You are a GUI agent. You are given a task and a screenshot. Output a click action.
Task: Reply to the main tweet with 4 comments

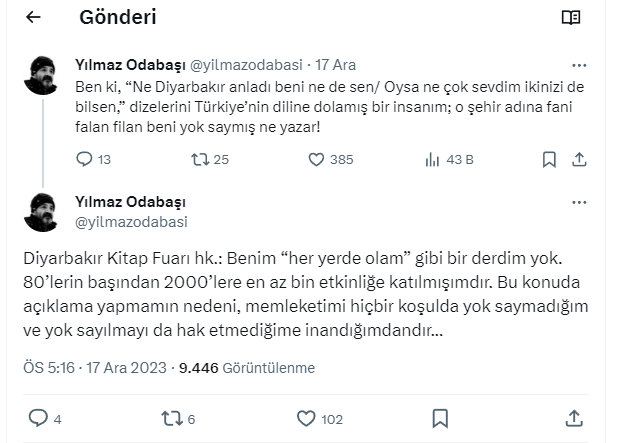[x=37, y=417]
